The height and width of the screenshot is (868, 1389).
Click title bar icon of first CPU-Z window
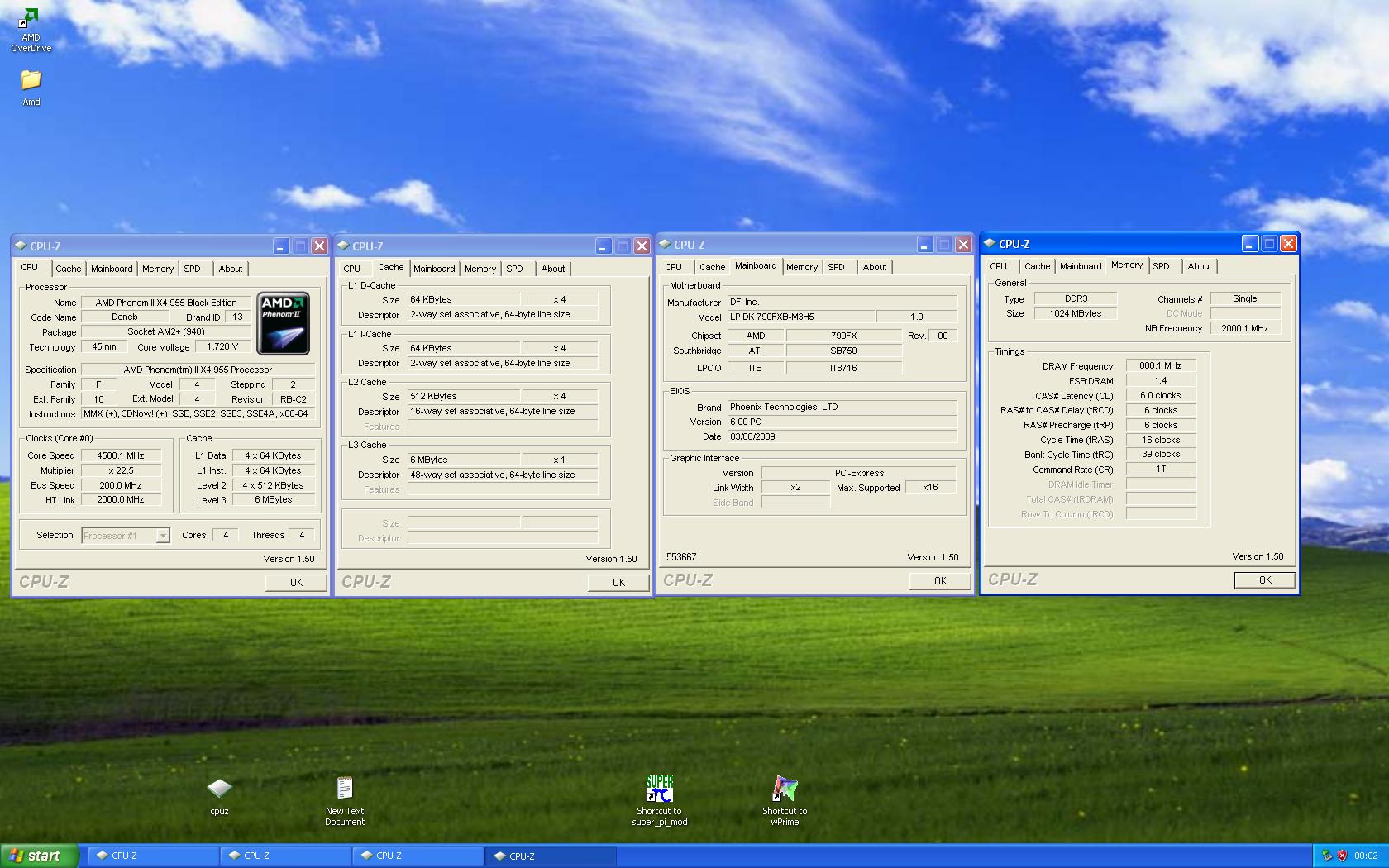click(x=21, y=246)
